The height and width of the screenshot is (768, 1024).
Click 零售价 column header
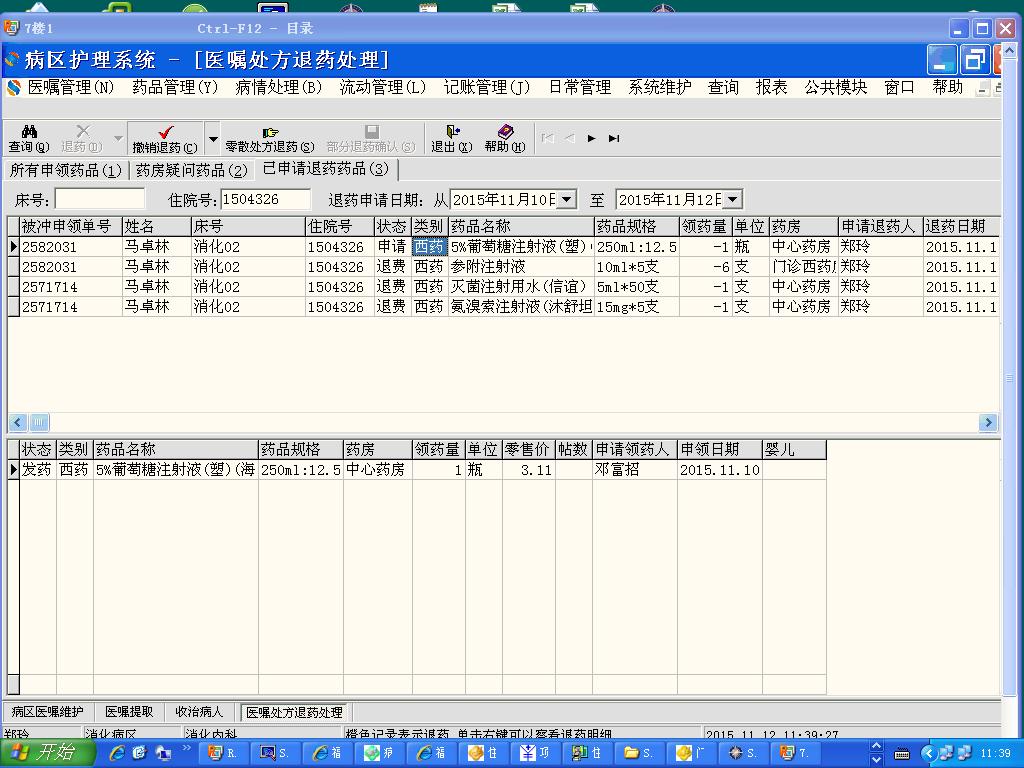(x=528, y=449)
